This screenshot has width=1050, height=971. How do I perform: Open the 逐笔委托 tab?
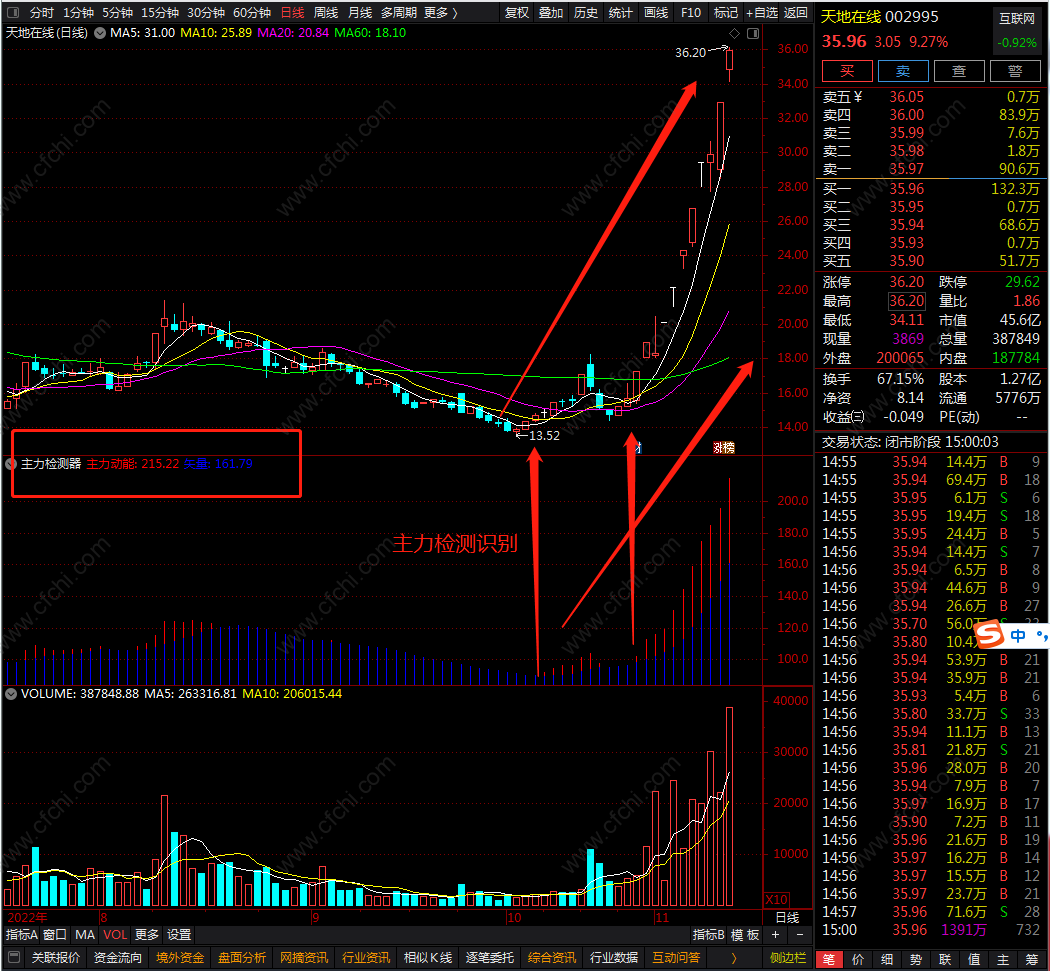(490, 958)
